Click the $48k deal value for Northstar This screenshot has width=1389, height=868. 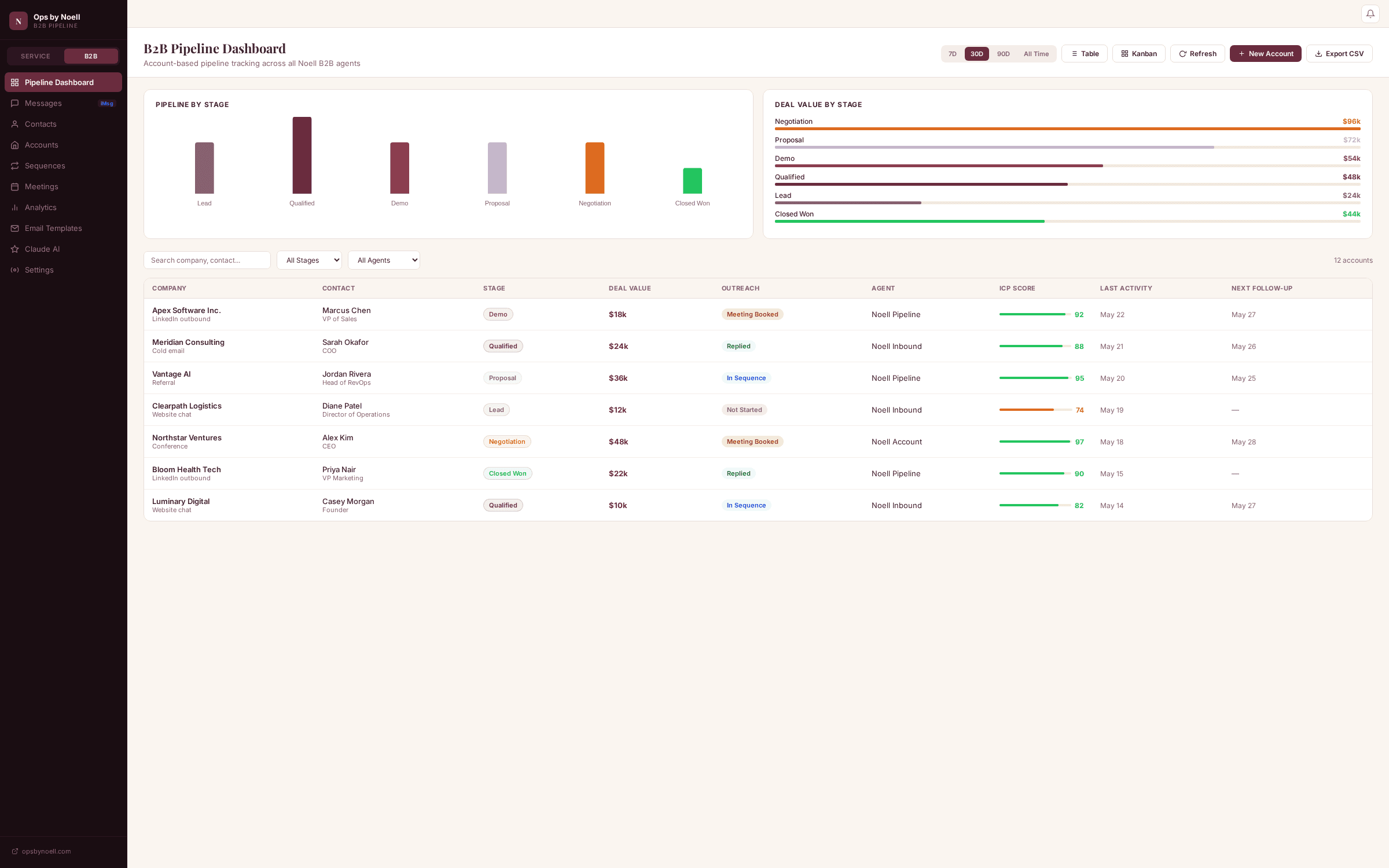pos(618,442)
